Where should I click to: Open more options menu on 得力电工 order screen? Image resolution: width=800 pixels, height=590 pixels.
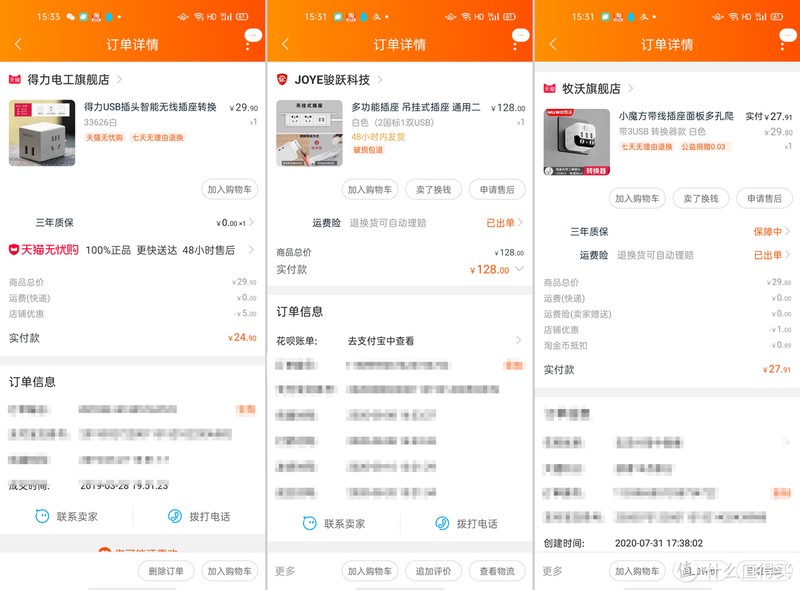pyautogui.click(x=248, y=44)
